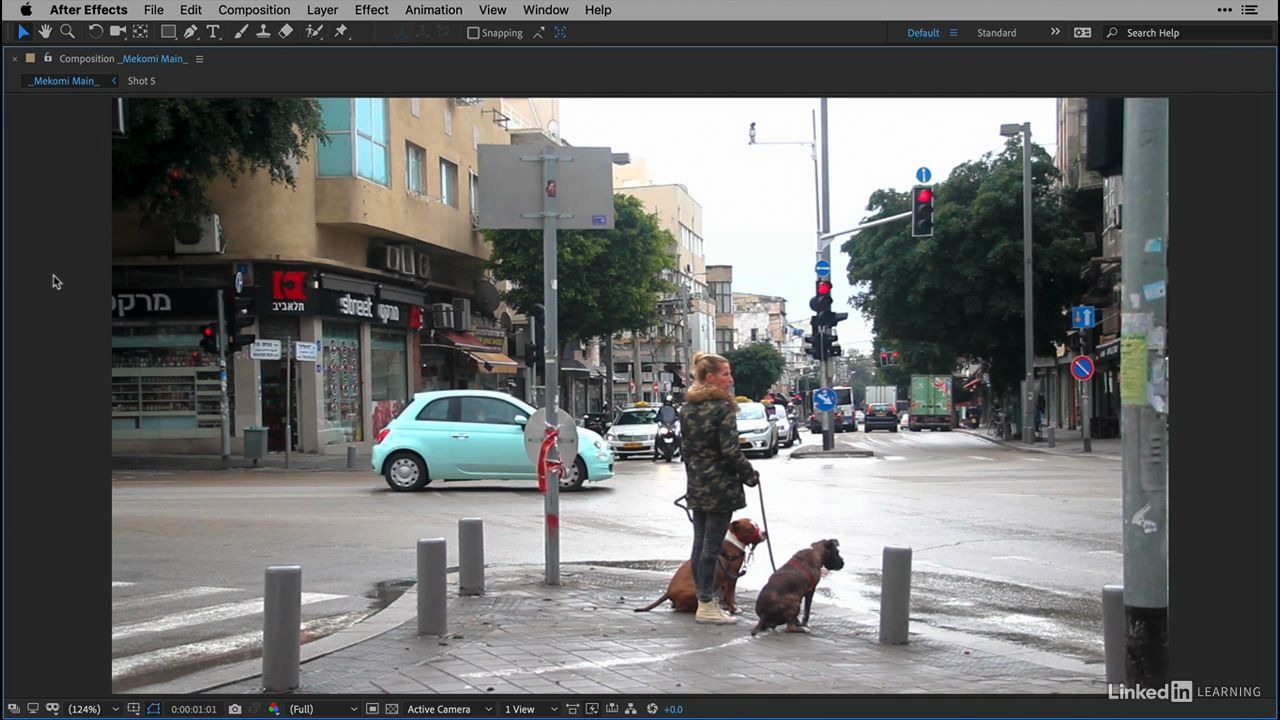This screenshot has height=720, width=1280.
Task: Select the Hand tool
Action: pyautogui.click(x=45, y=32)
